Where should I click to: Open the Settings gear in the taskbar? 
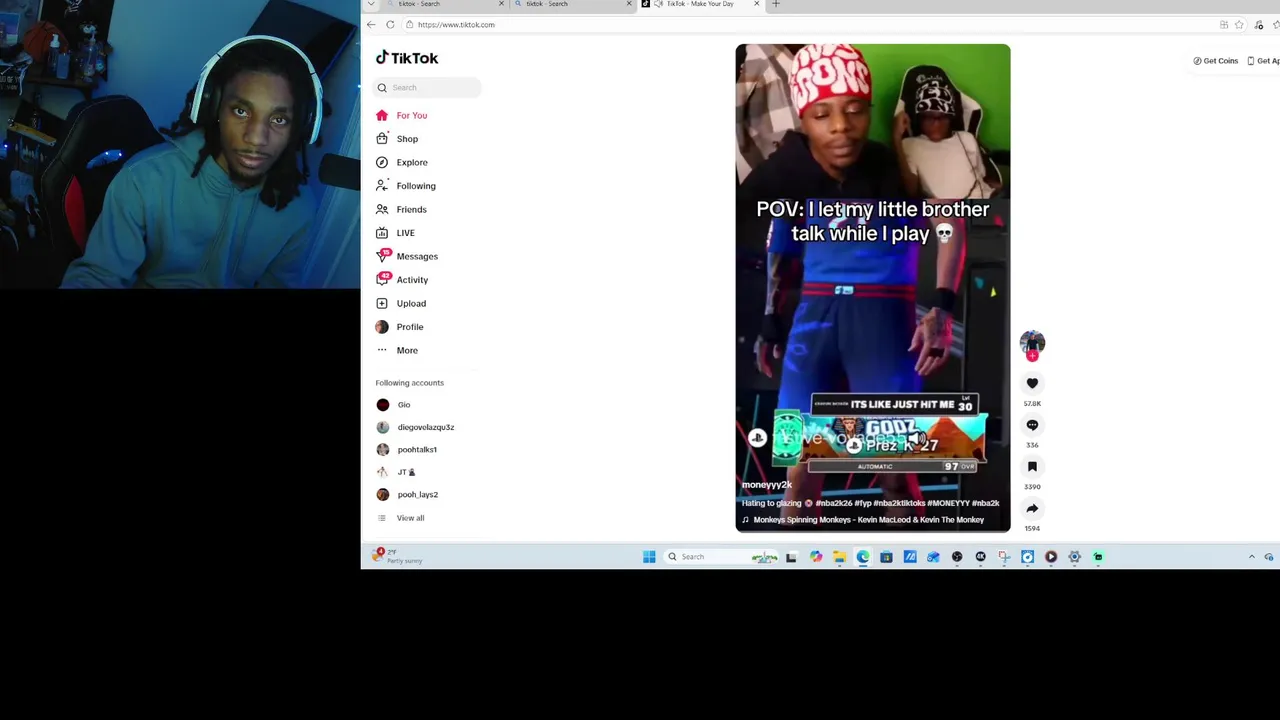pos(1074,557)
